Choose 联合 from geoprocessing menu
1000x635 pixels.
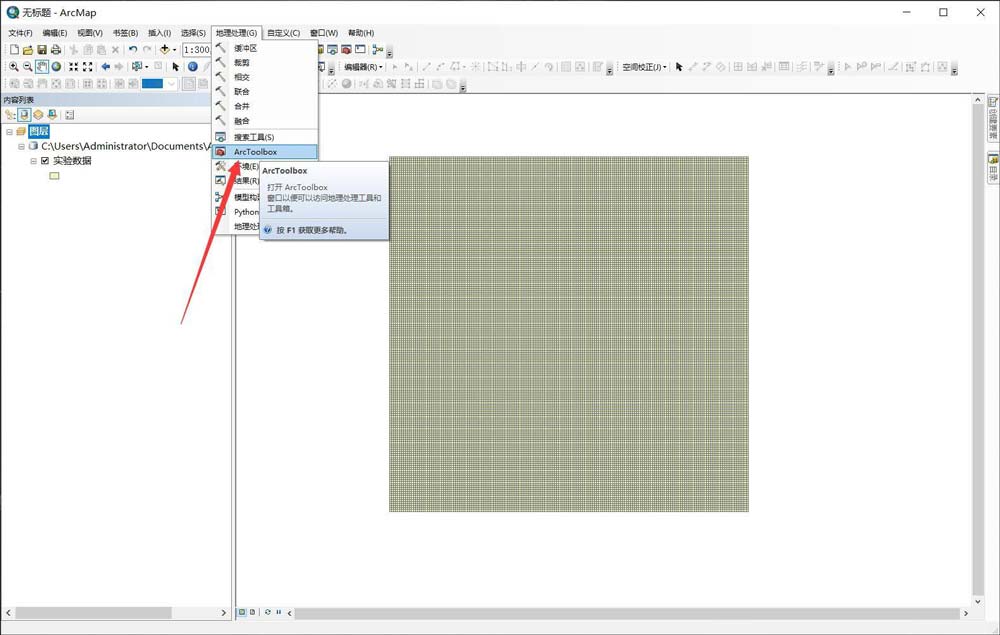pyautogui.click(x=265, y=92)
